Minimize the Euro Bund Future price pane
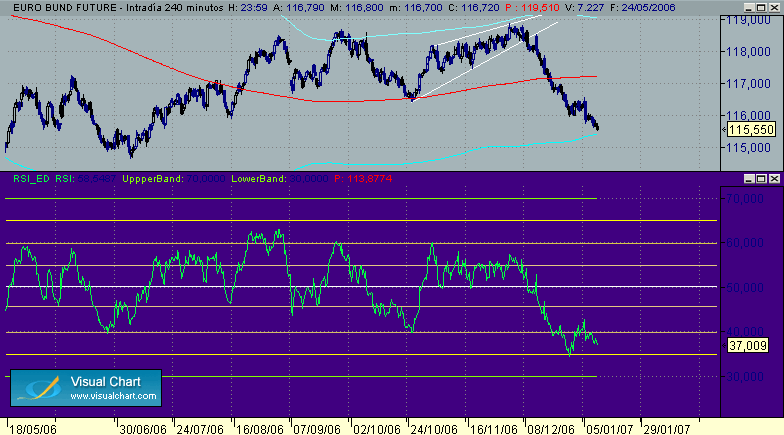Image resolution: width=784 pixels, height=435 pixels. 748,8
